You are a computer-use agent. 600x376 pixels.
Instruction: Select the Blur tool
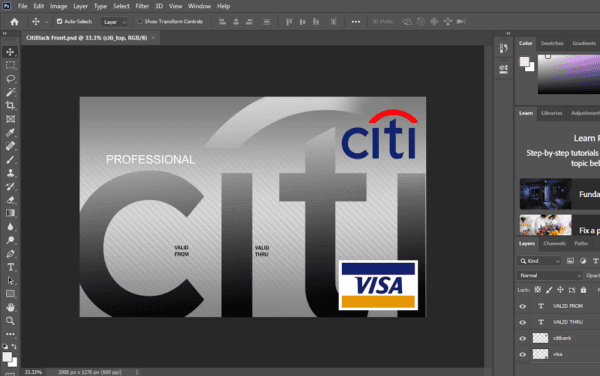click(10, 227)
